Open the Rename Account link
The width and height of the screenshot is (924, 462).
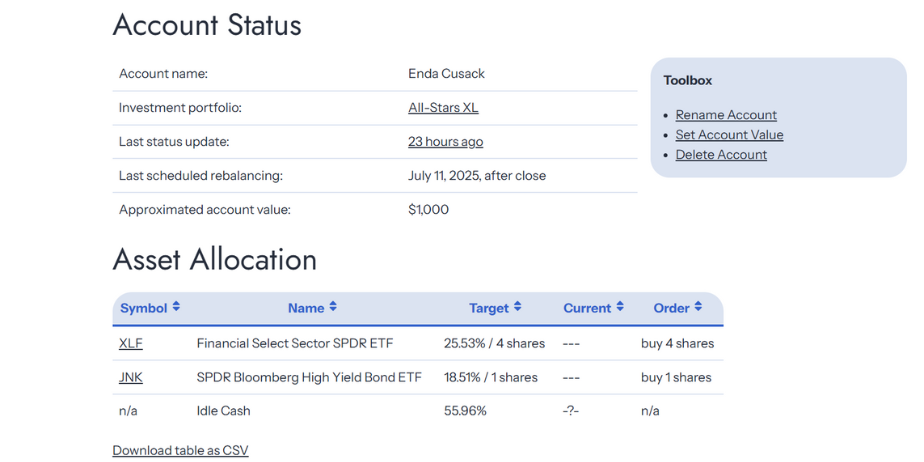tap(726, 115)
